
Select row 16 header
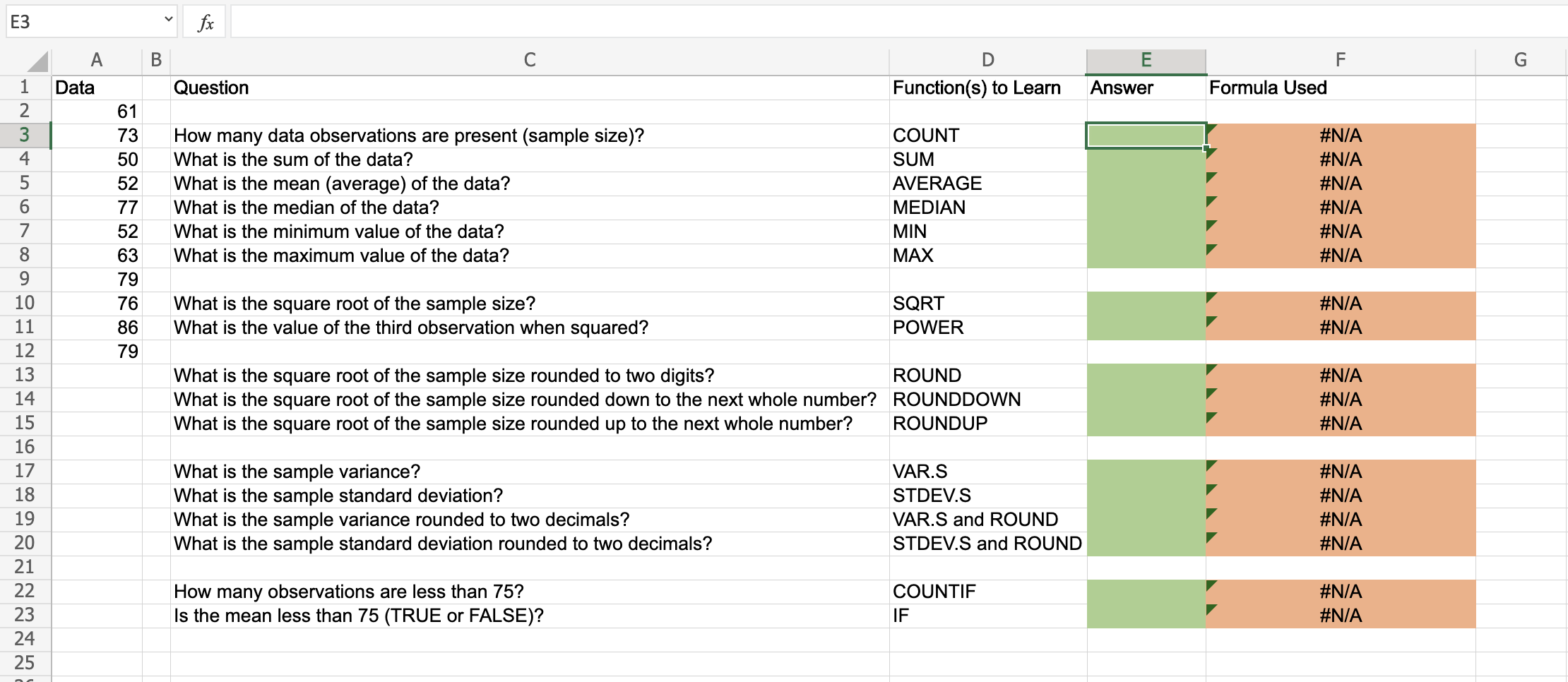tap(25, 447)
